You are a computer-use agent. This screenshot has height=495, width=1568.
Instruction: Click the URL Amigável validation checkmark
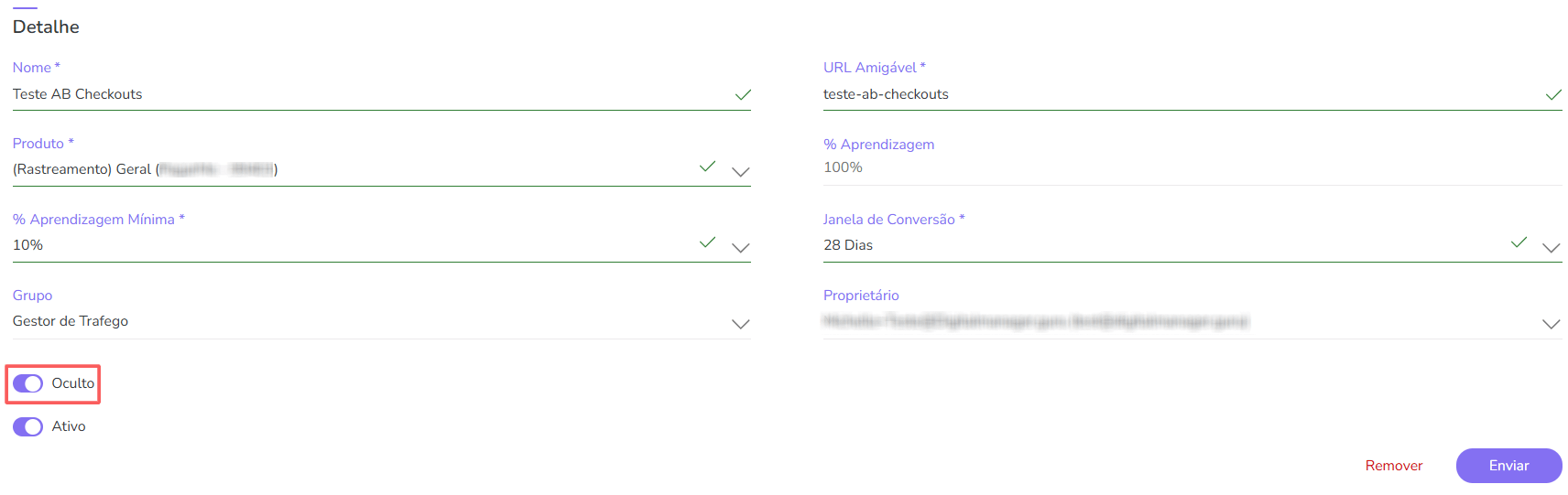(x=1553, y=95)
